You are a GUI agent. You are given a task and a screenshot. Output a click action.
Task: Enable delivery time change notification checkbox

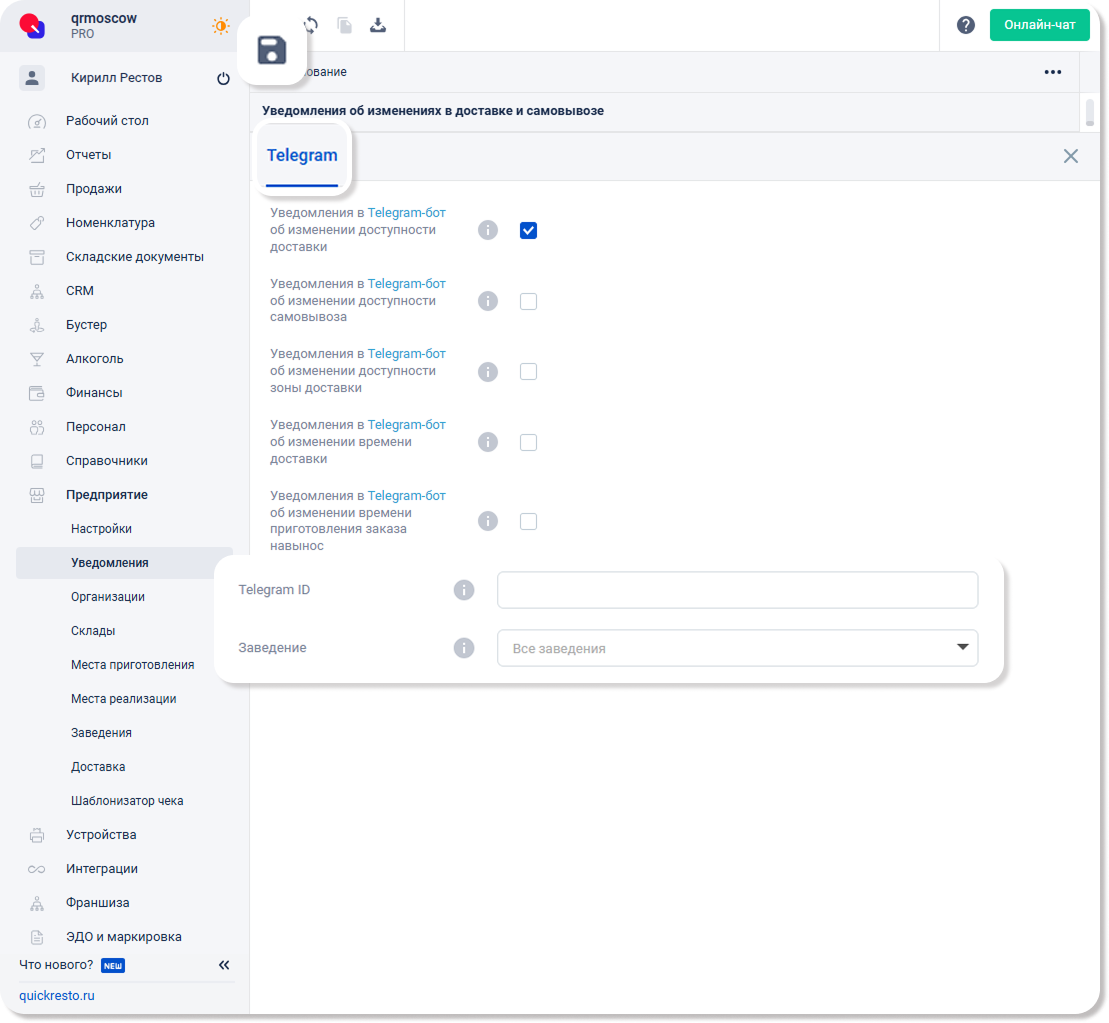tap(528, 442)
